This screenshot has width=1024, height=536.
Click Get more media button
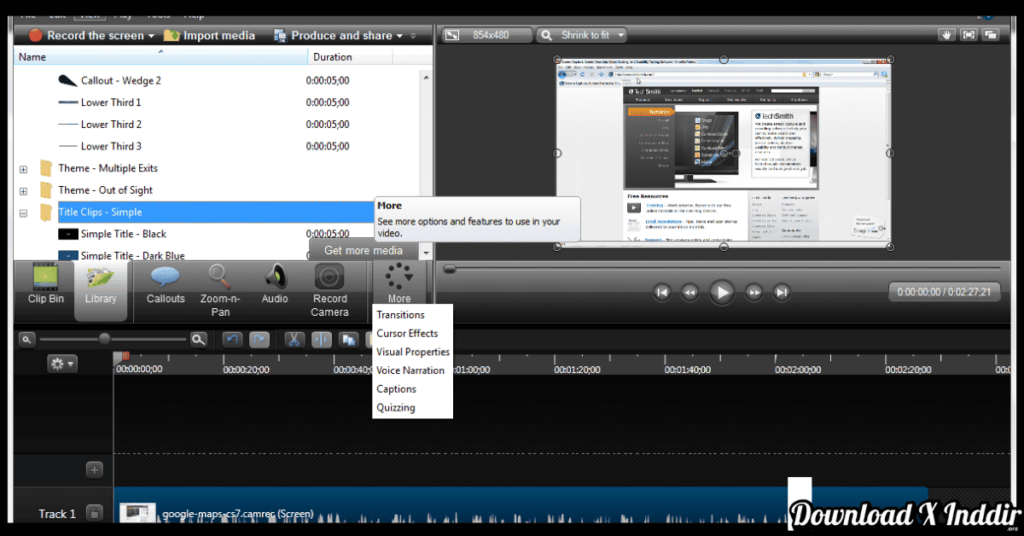(x=363, y=251)
